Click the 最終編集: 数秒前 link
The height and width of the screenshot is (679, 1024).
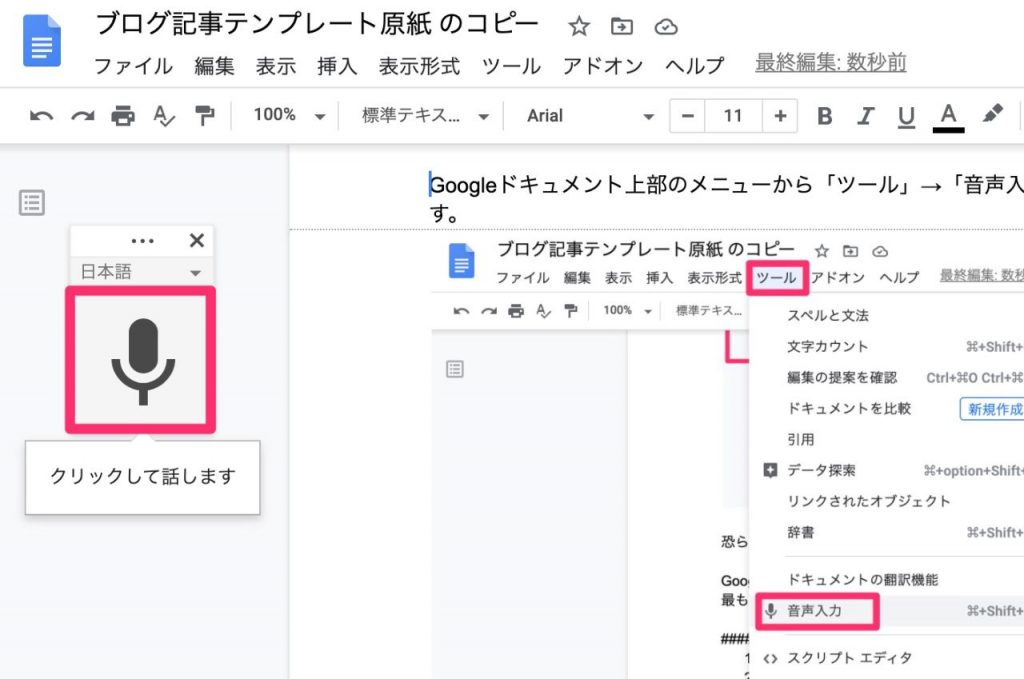point(830,63)
